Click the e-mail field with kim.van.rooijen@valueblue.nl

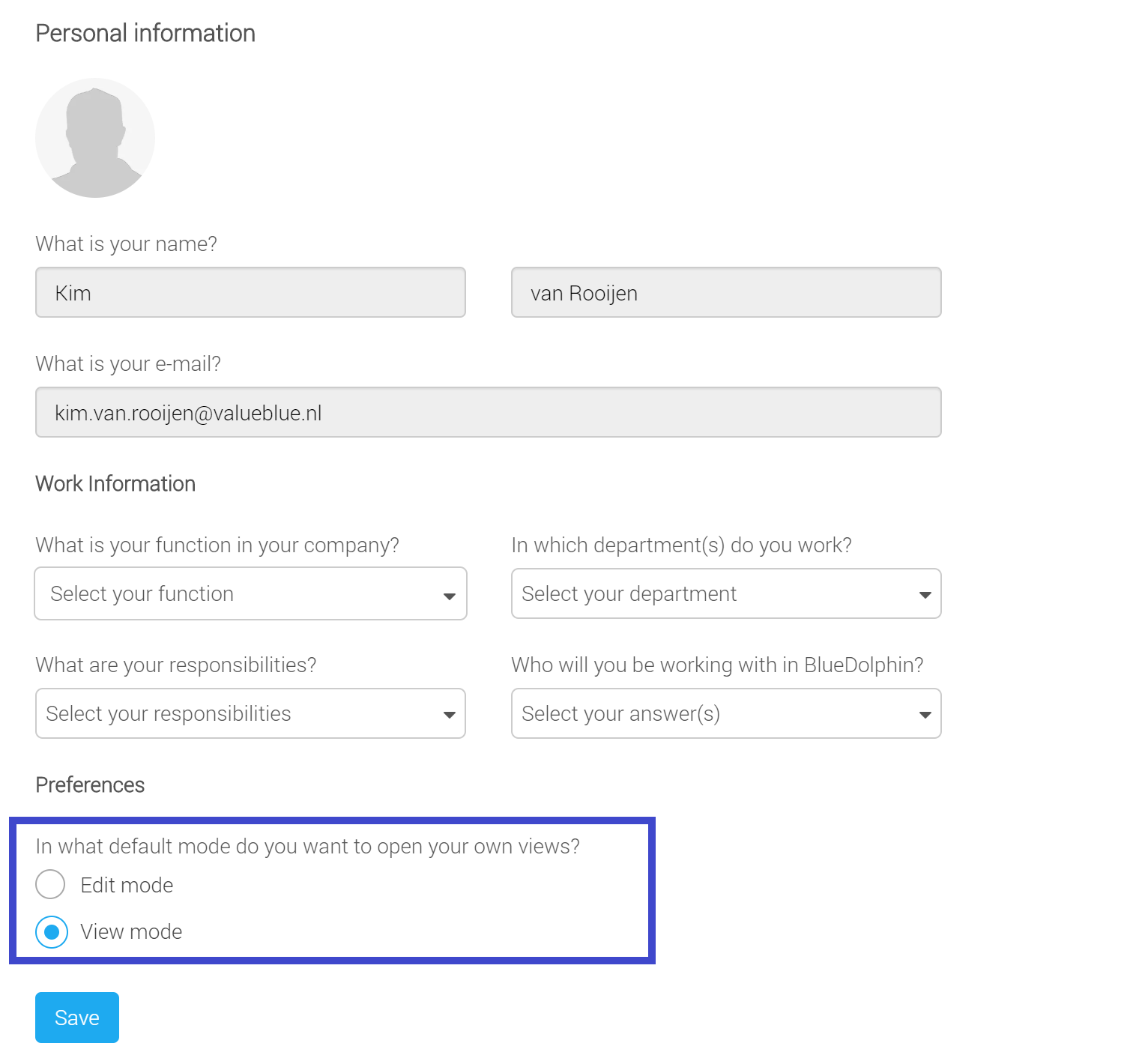[x=489, y=412]
